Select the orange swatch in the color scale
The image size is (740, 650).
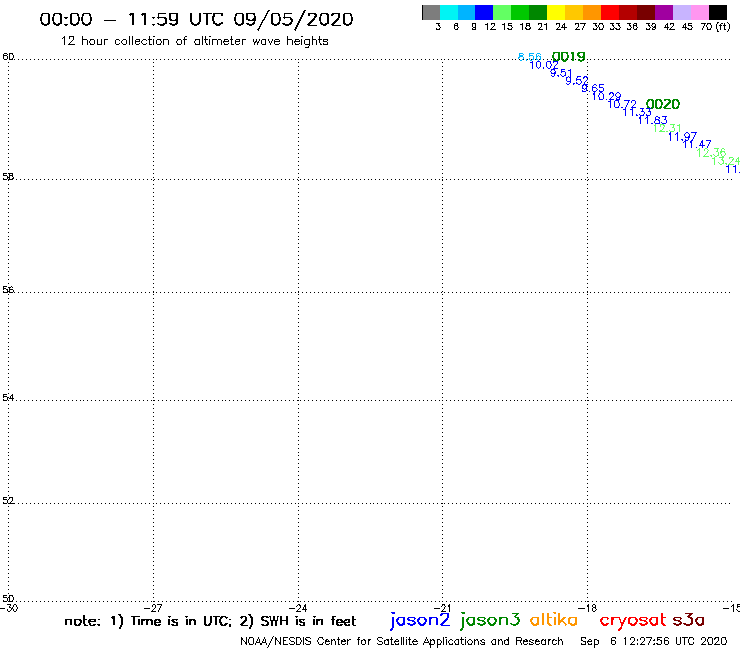tap(592, 12)
